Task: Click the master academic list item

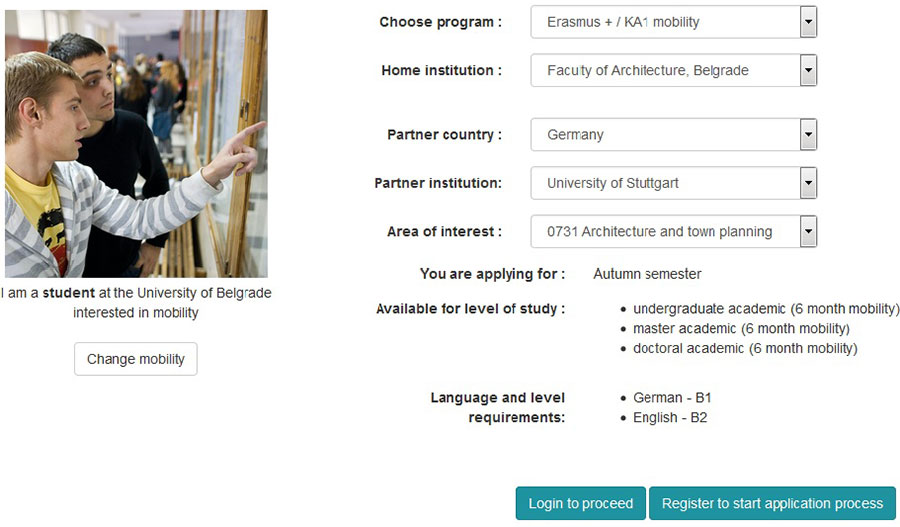Action: 741,329
